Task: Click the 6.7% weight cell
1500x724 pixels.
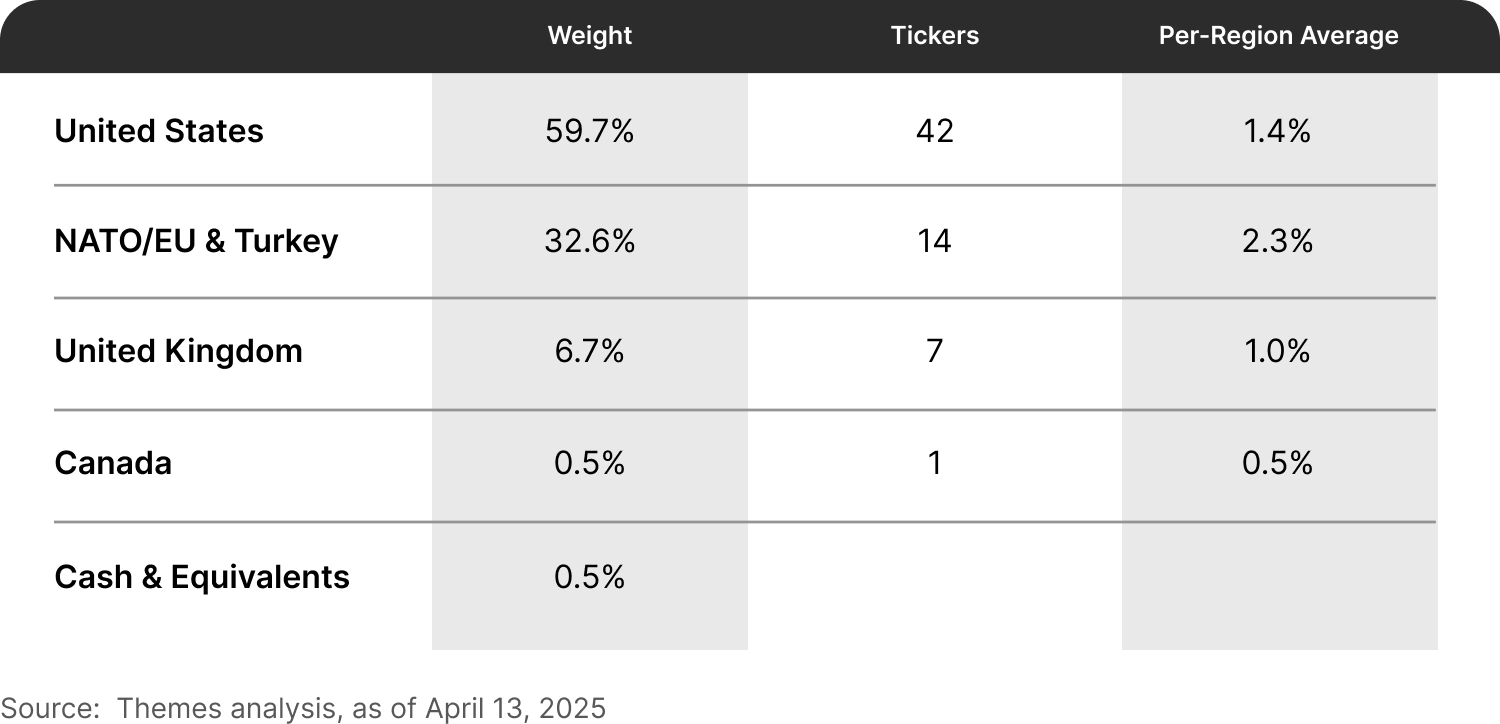Action: tap(590, 351)
